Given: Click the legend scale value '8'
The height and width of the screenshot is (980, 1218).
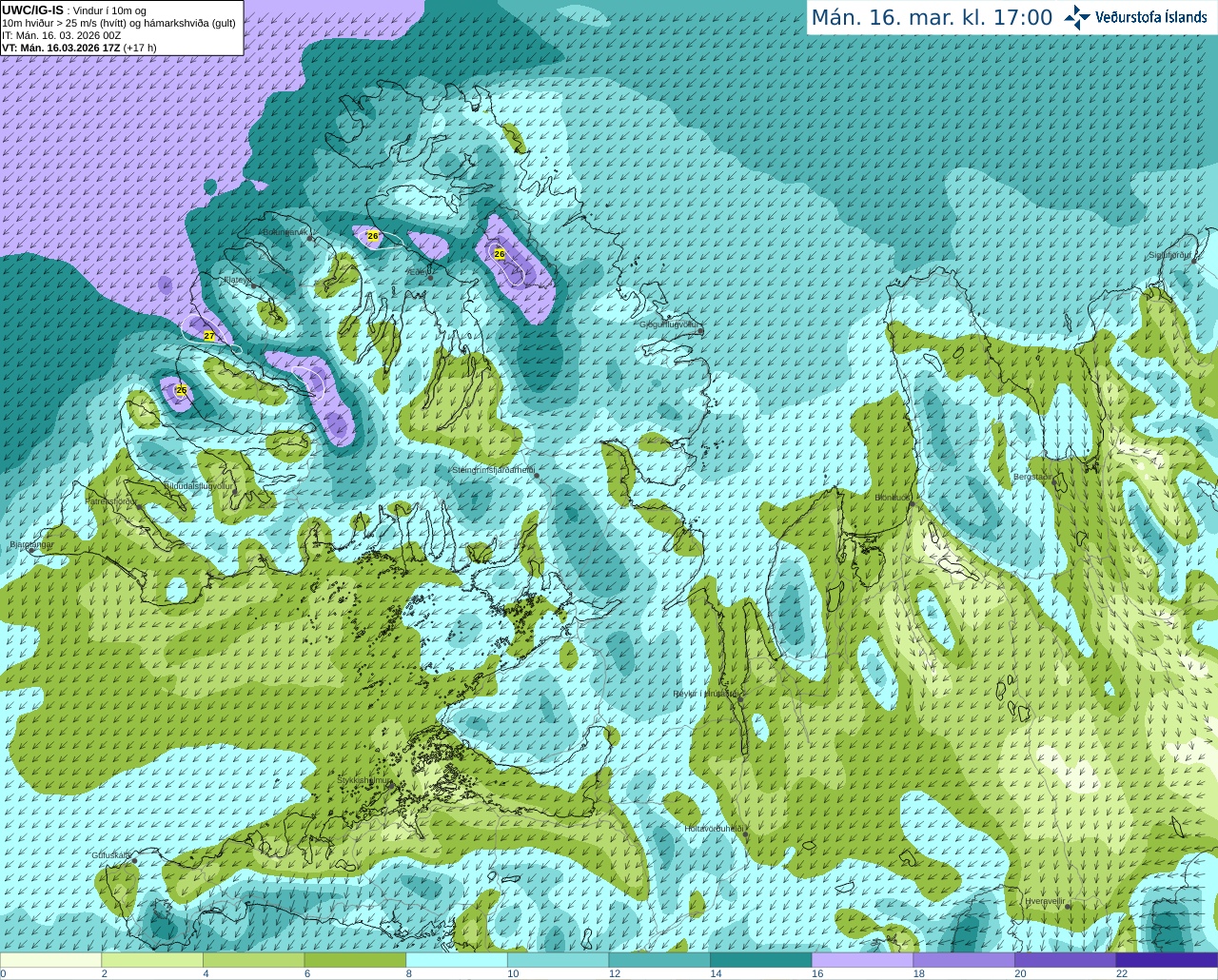Looking at the screenshot, I should coord(408,973).
